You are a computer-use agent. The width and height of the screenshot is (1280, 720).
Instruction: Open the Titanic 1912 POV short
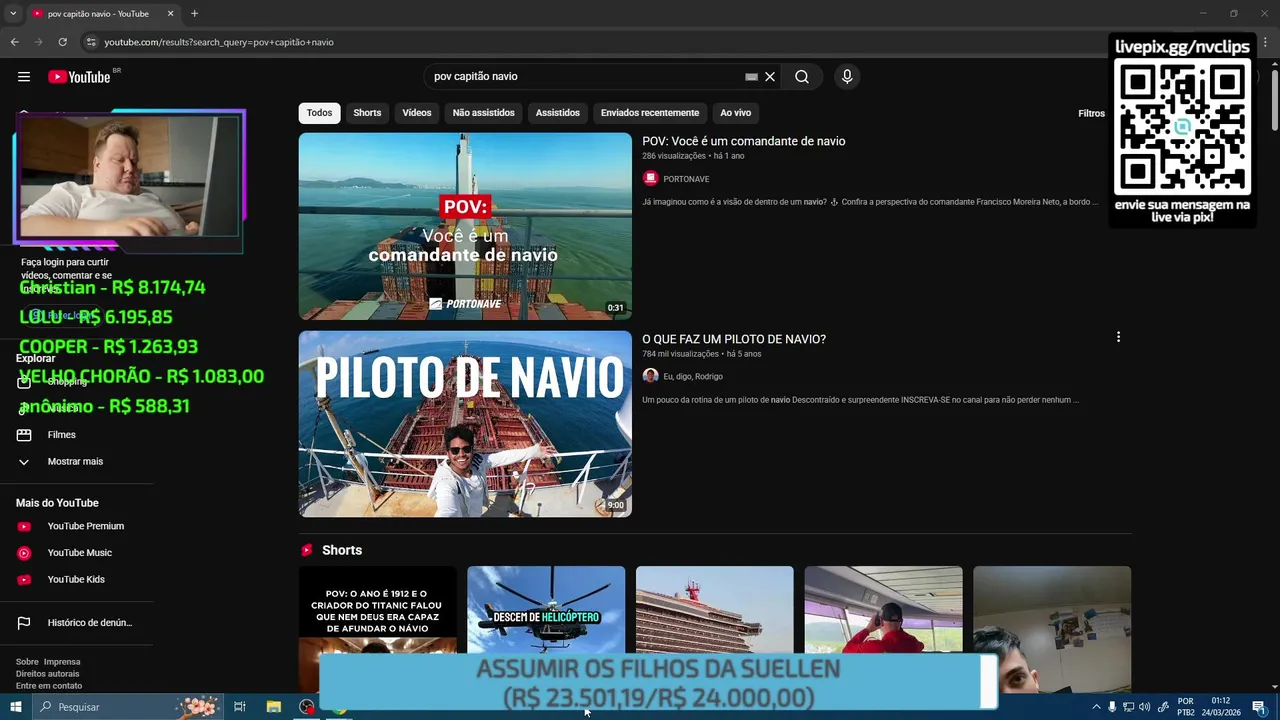pos(378,610)
